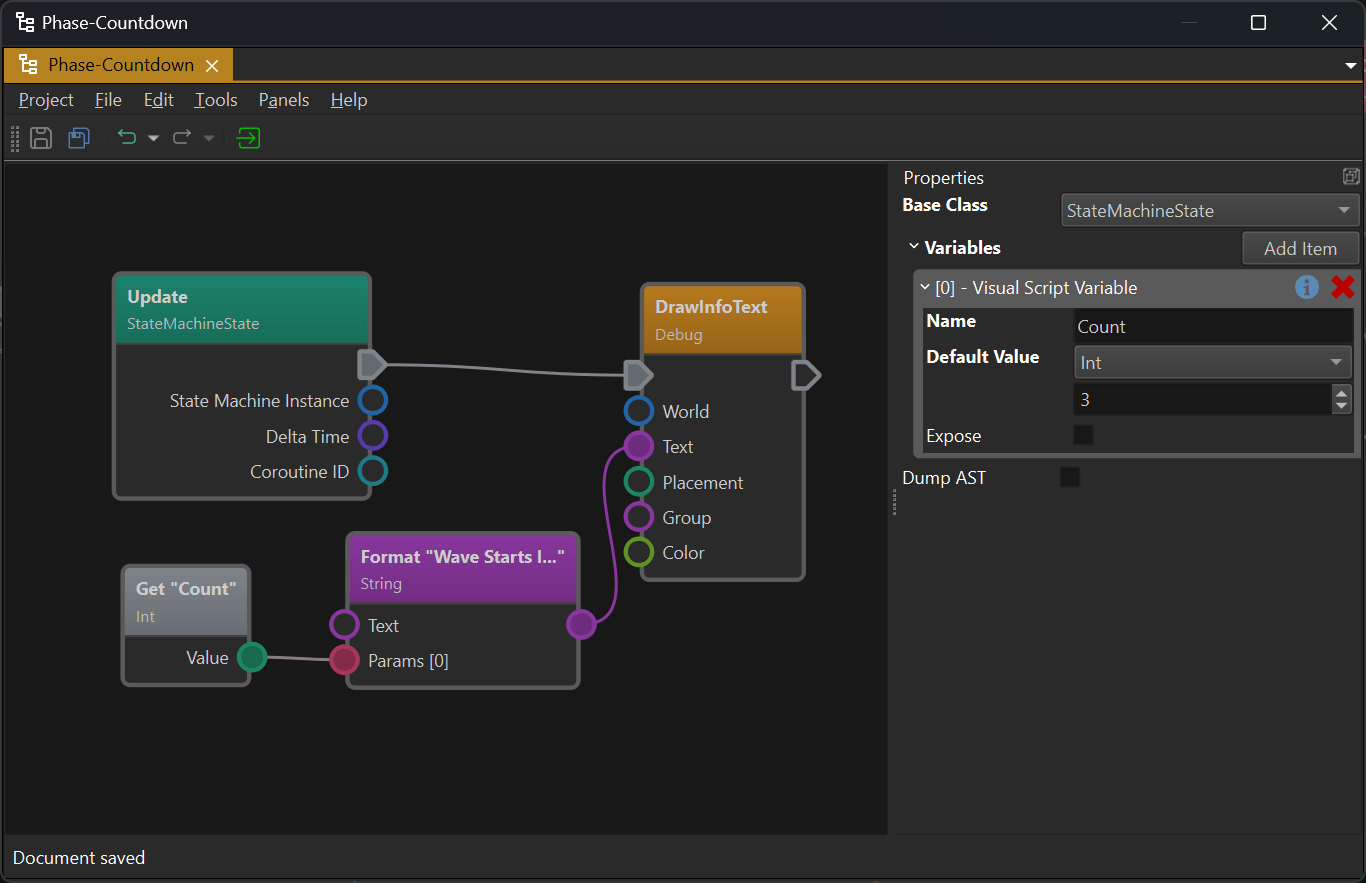
Task: Open the Default Value Int type dropdown
Action: click(x=1213, y=362)
